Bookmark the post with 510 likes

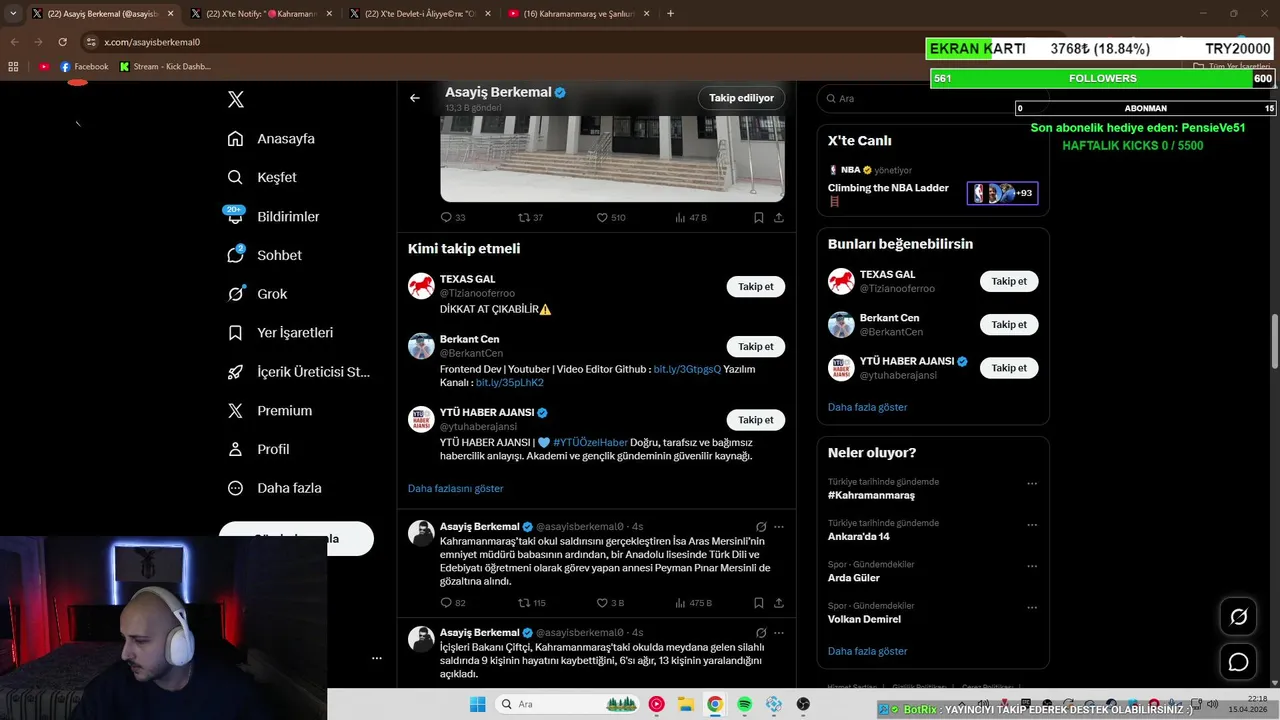point(759,217)
